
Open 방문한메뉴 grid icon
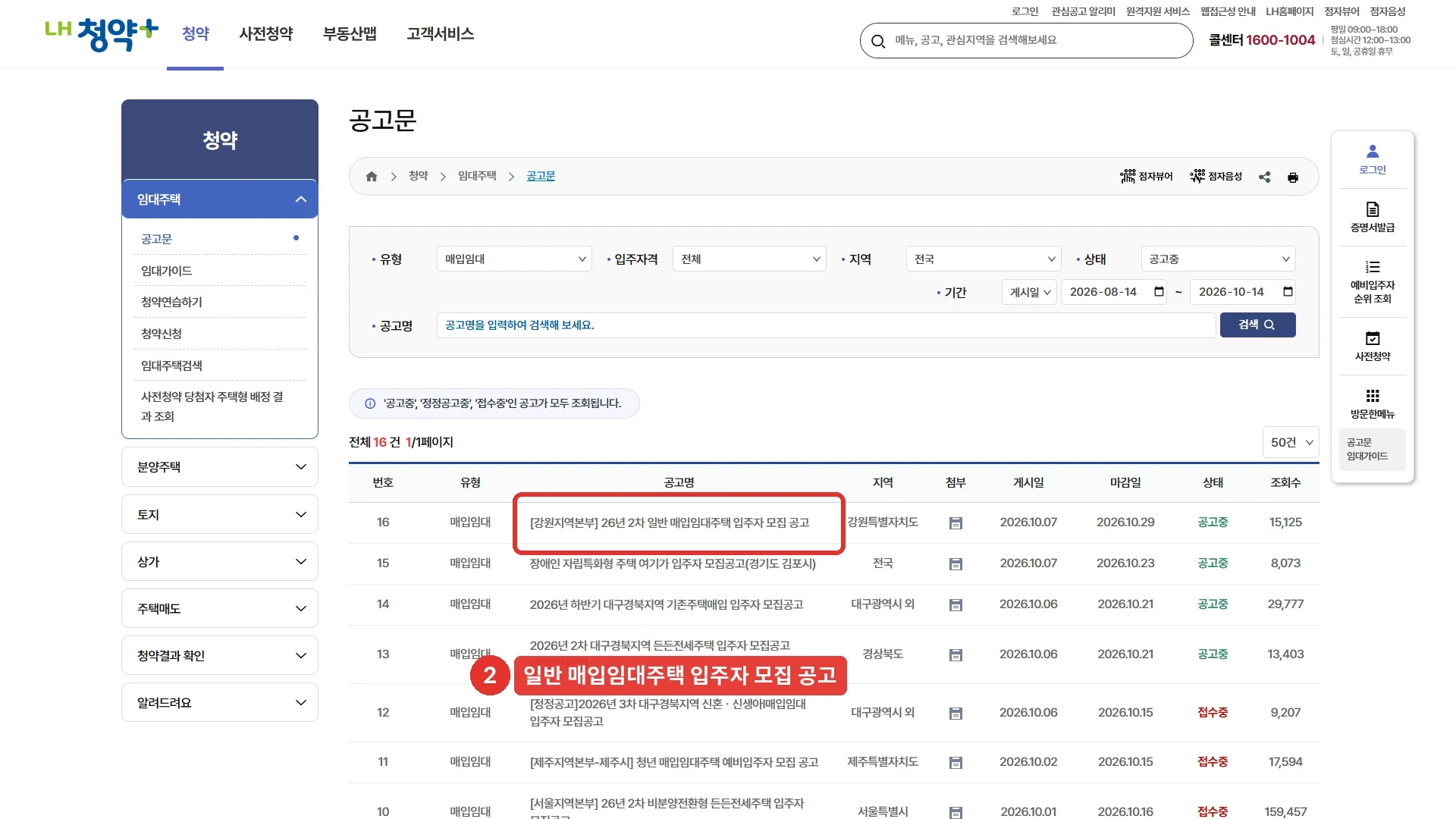pos(1373,396)
